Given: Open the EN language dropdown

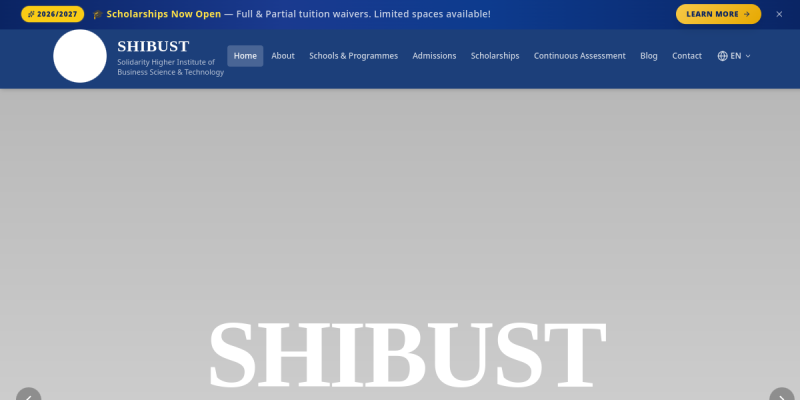Looking at the screenshot, I should click(734, 56).
